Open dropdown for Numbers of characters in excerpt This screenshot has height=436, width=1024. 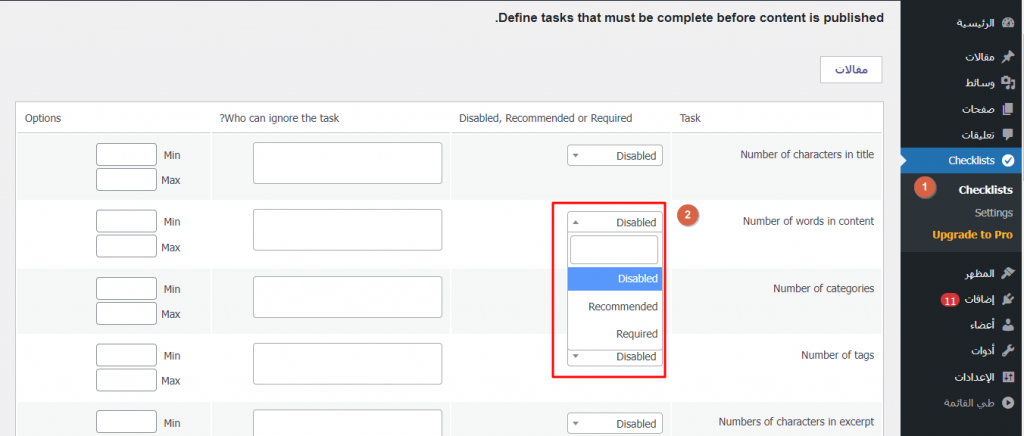pyautogui.click(x=615, y=424)
